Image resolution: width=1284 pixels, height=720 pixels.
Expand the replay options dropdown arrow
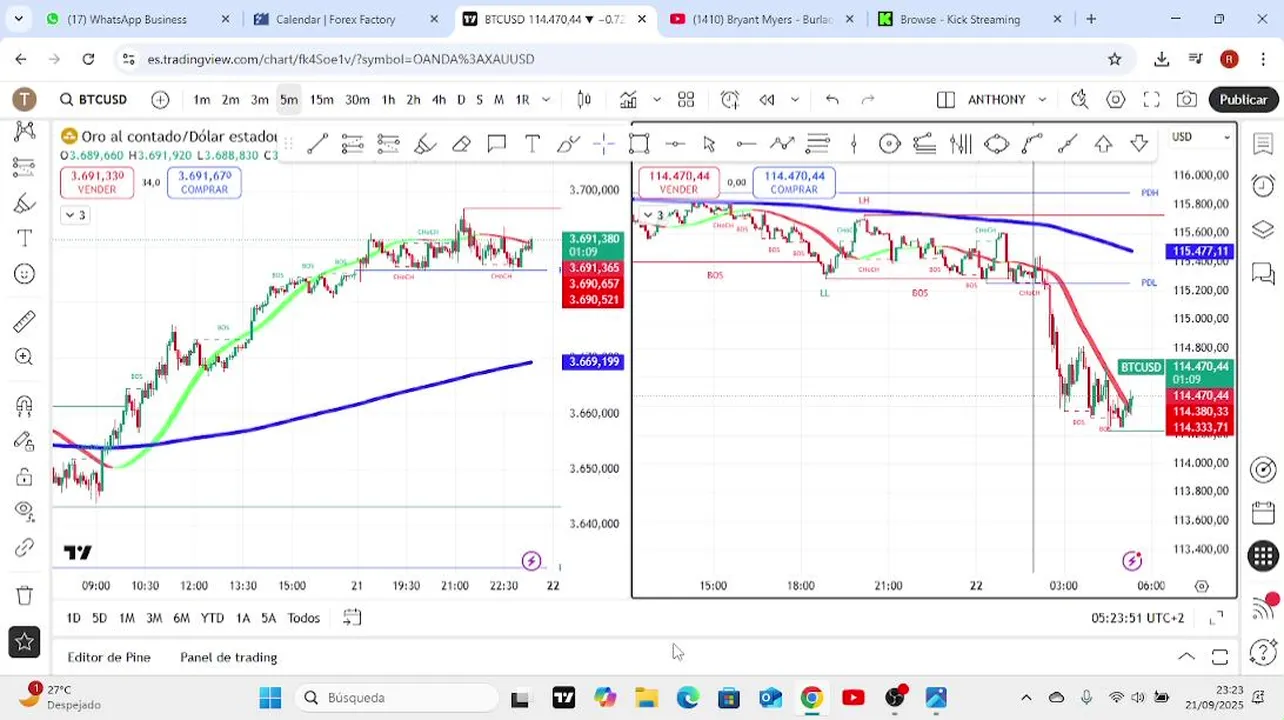tap(795, 99)
